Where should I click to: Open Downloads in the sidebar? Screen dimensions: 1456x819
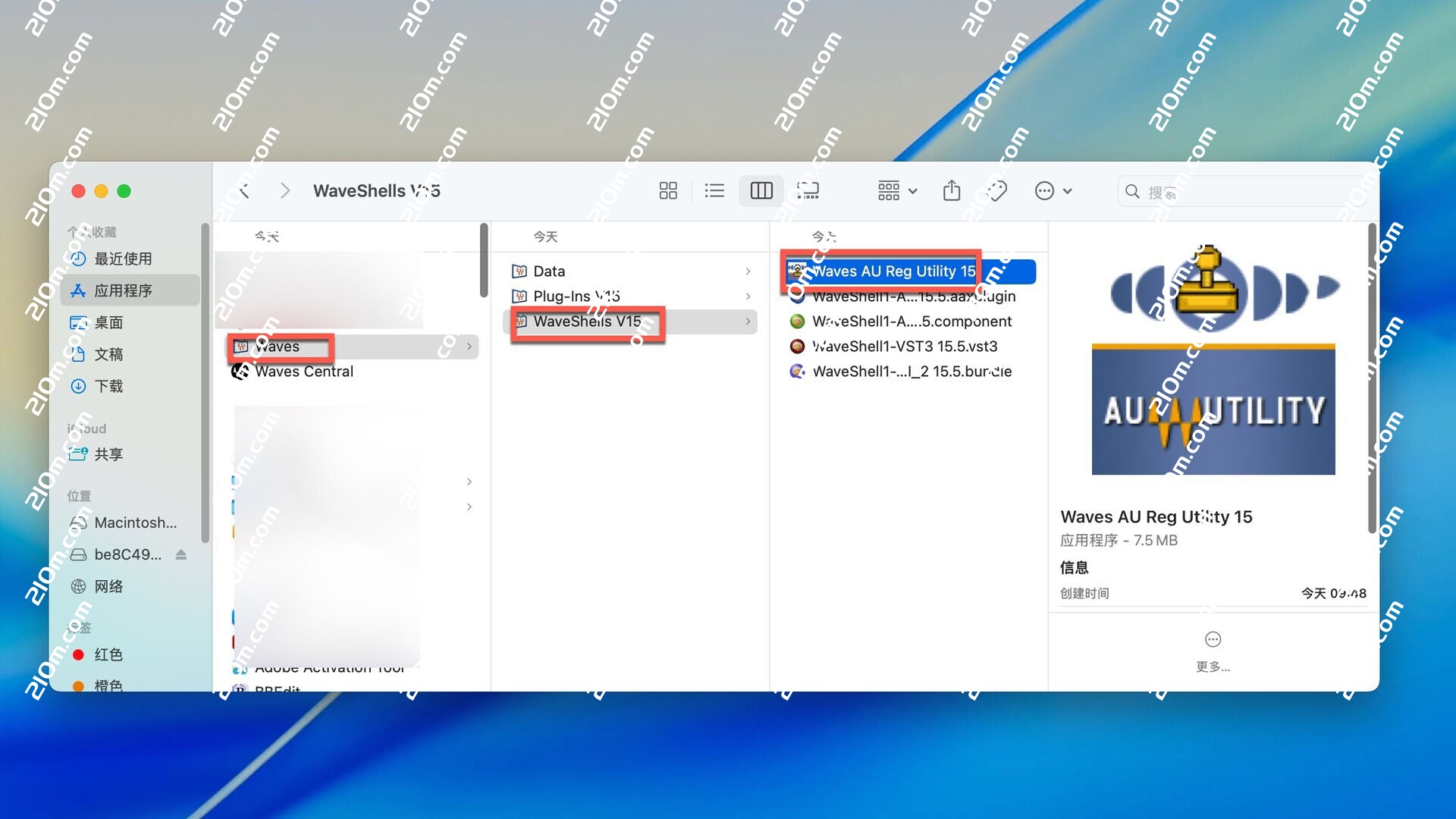[108, 386]
